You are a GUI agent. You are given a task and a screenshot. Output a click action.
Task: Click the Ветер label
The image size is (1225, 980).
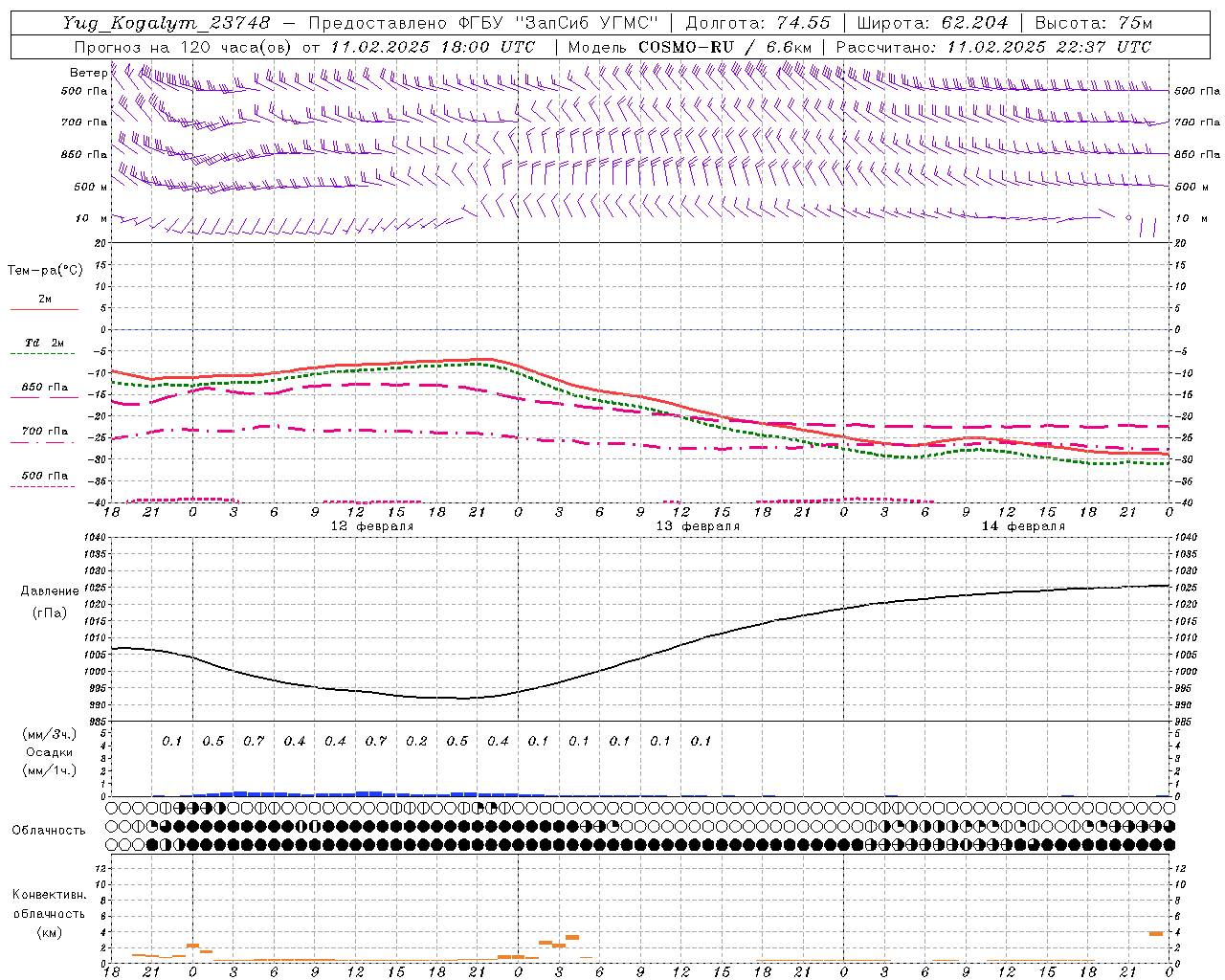click(x=88, y=73)
